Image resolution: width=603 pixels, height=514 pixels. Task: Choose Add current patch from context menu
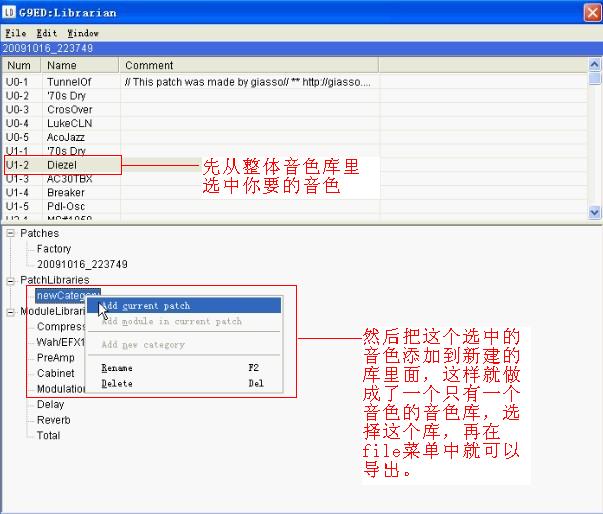(146, 306)
